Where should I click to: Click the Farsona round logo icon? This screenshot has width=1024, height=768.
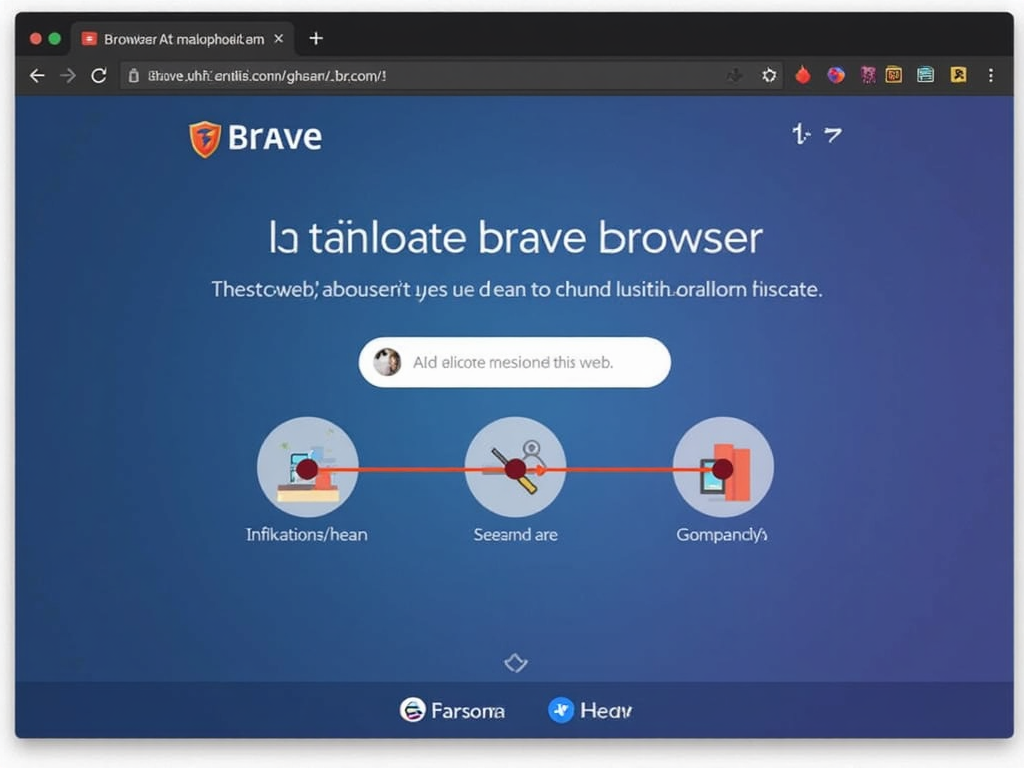pyautogui.click(x=413, y=709)
